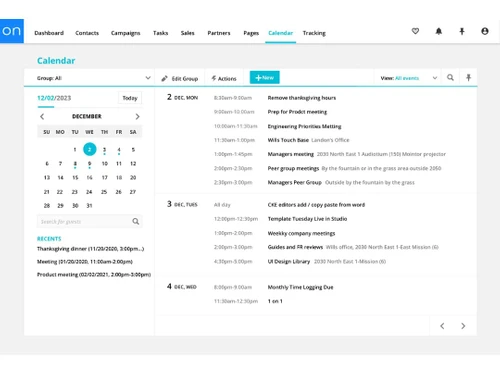Screen dimensions: 500x375
Task: Open notifications bell icon
Action: pos(439,31)
